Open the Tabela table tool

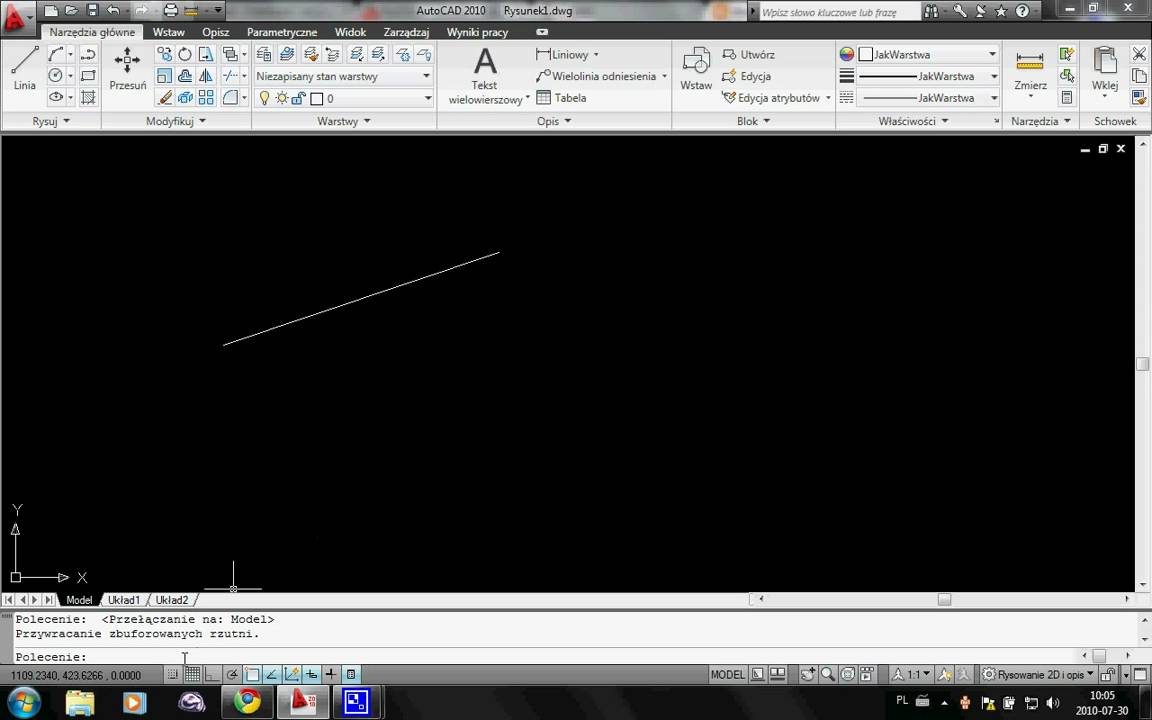pyautogui.click(x=561, y=98)
